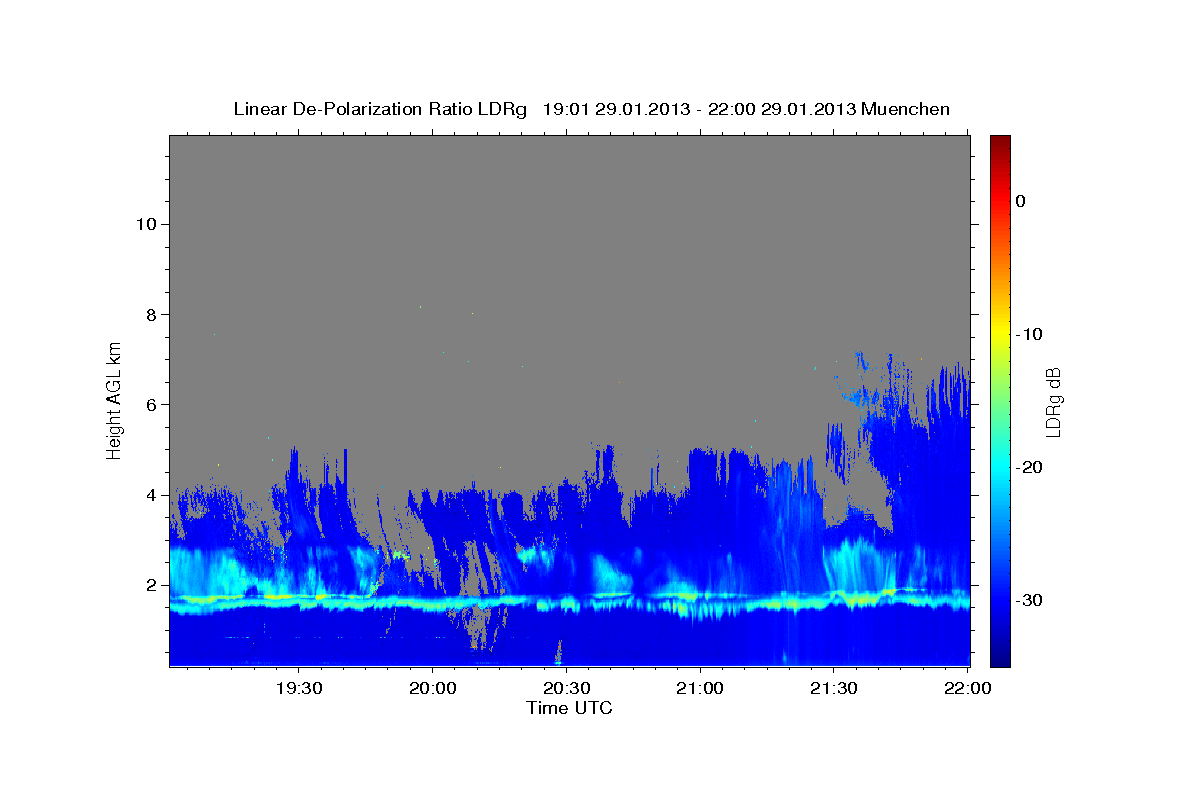Click the 'Height AGL km' axis title

(115, 400)
